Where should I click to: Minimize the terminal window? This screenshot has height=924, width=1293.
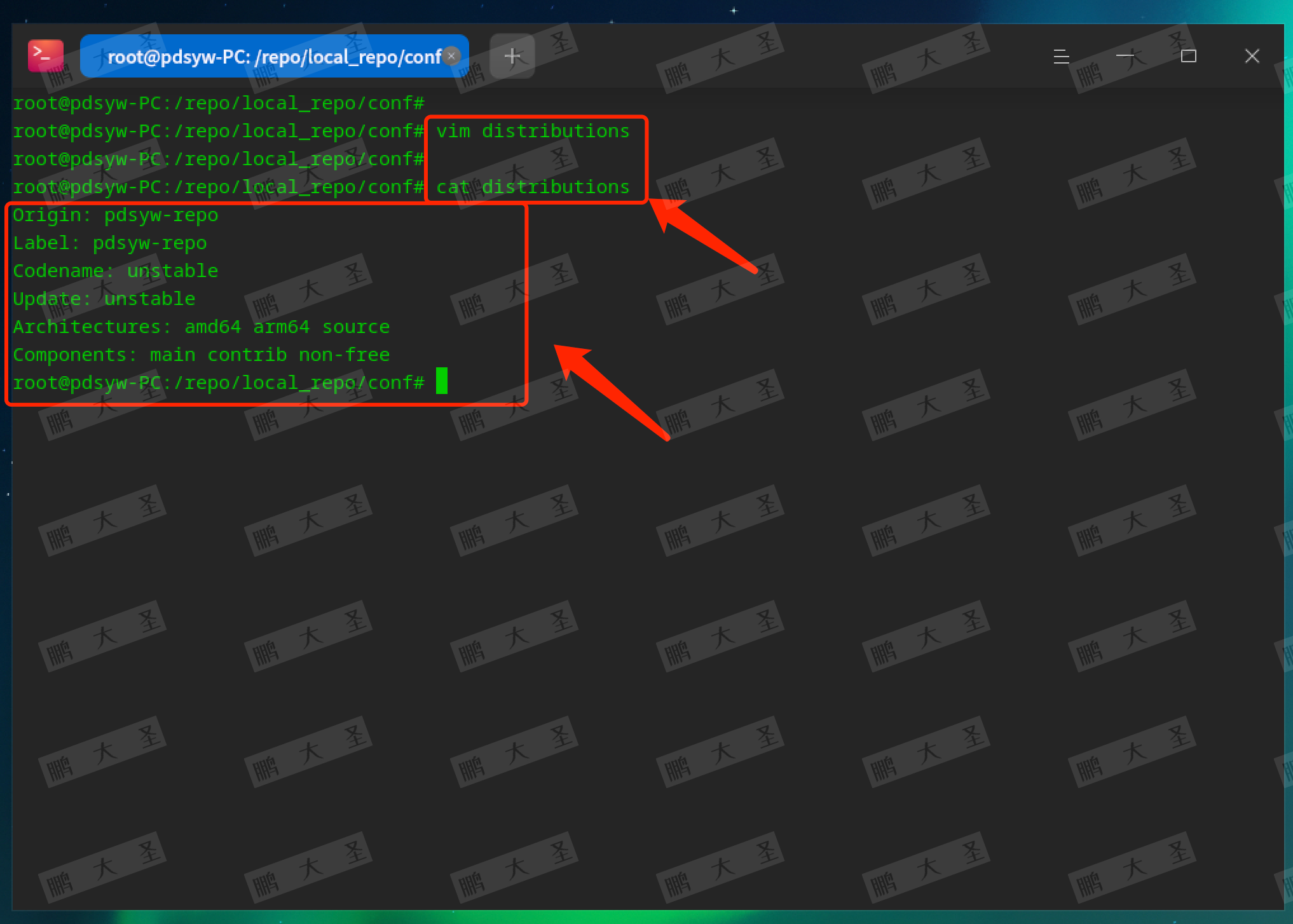[x=1125, y=56]
